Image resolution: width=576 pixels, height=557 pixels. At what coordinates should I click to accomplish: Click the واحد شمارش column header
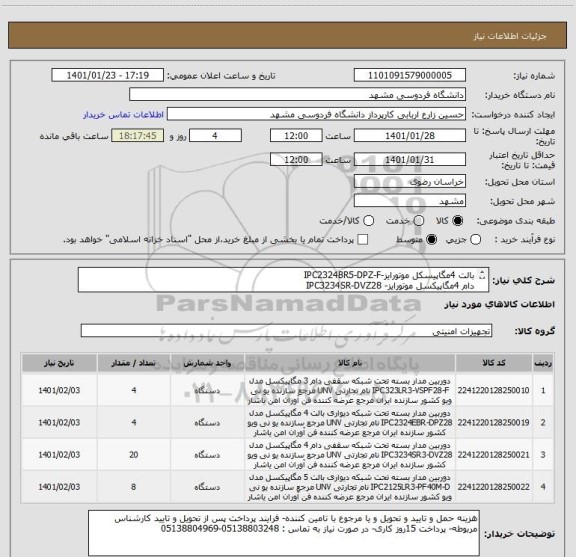pos(207,363)
